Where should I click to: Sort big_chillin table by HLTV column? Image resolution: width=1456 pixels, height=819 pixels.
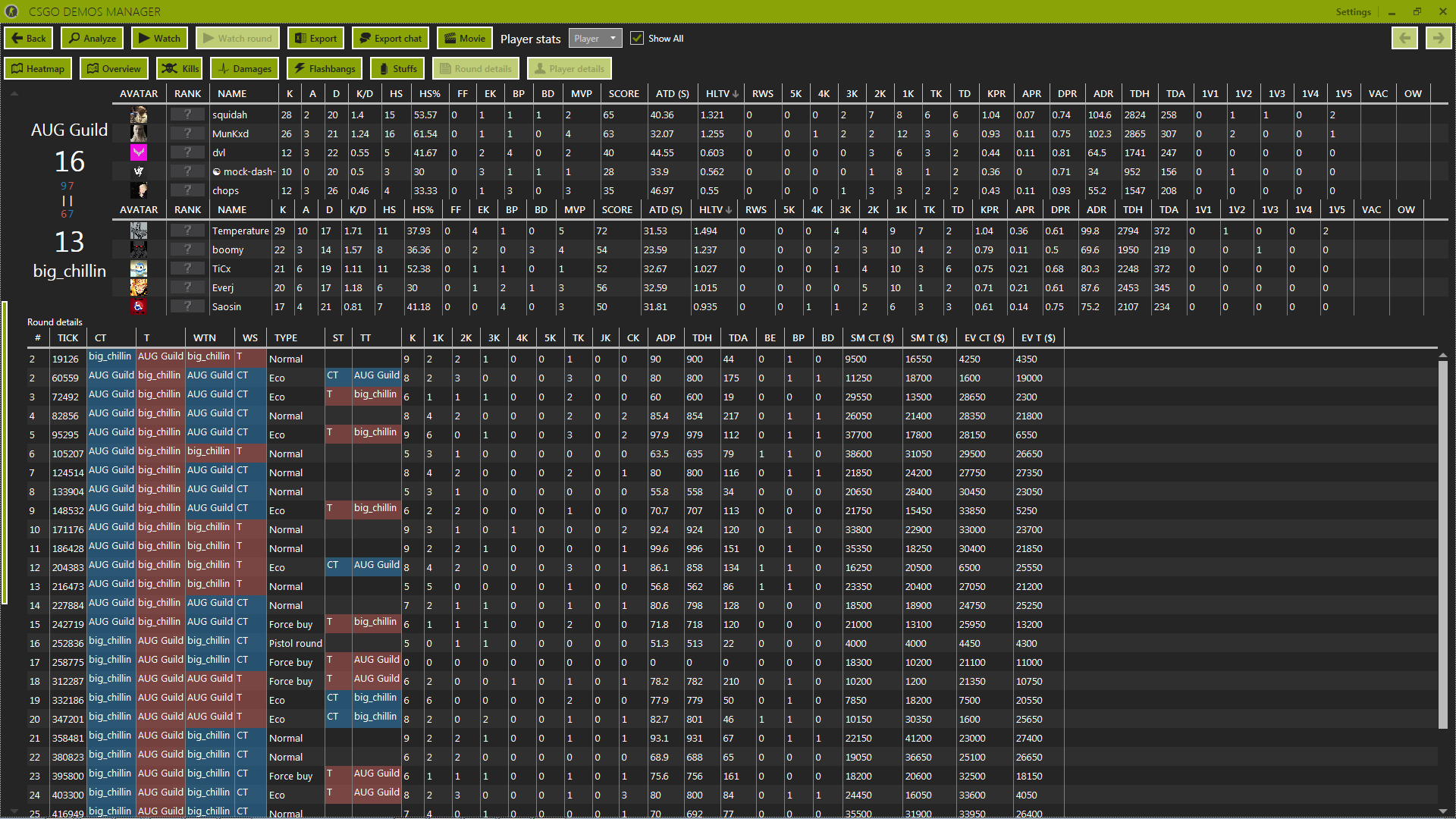714,209
